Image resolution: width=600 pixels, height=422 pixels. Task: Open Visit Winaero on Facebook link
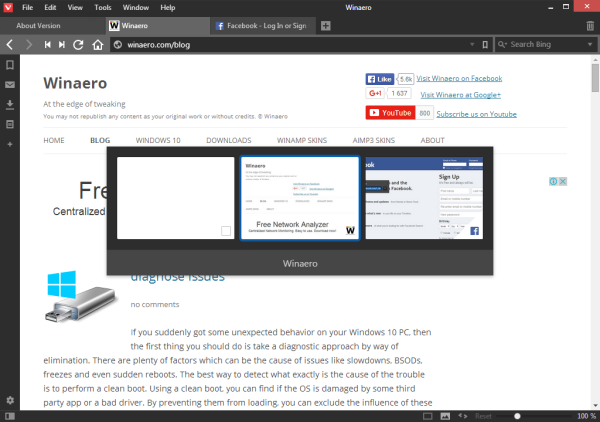(459, 78)
